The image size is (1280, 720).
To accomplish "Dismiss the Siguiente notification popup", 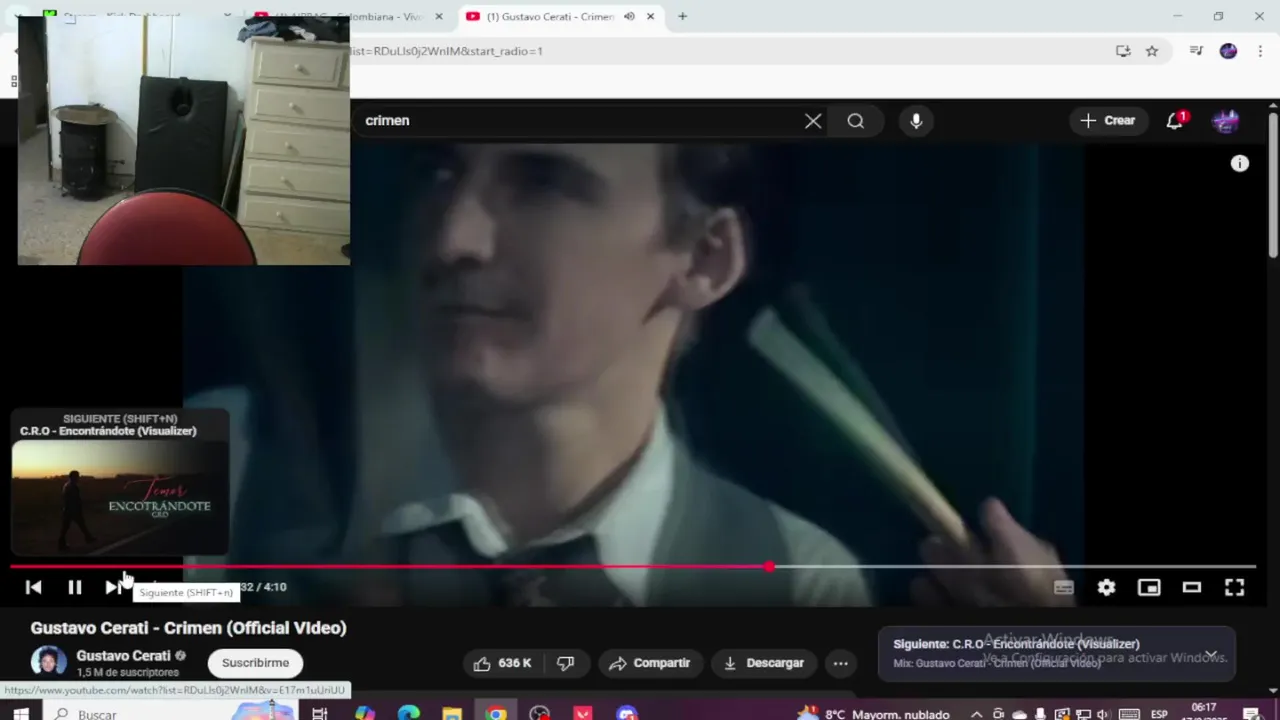I will (x=1211, y=655).
